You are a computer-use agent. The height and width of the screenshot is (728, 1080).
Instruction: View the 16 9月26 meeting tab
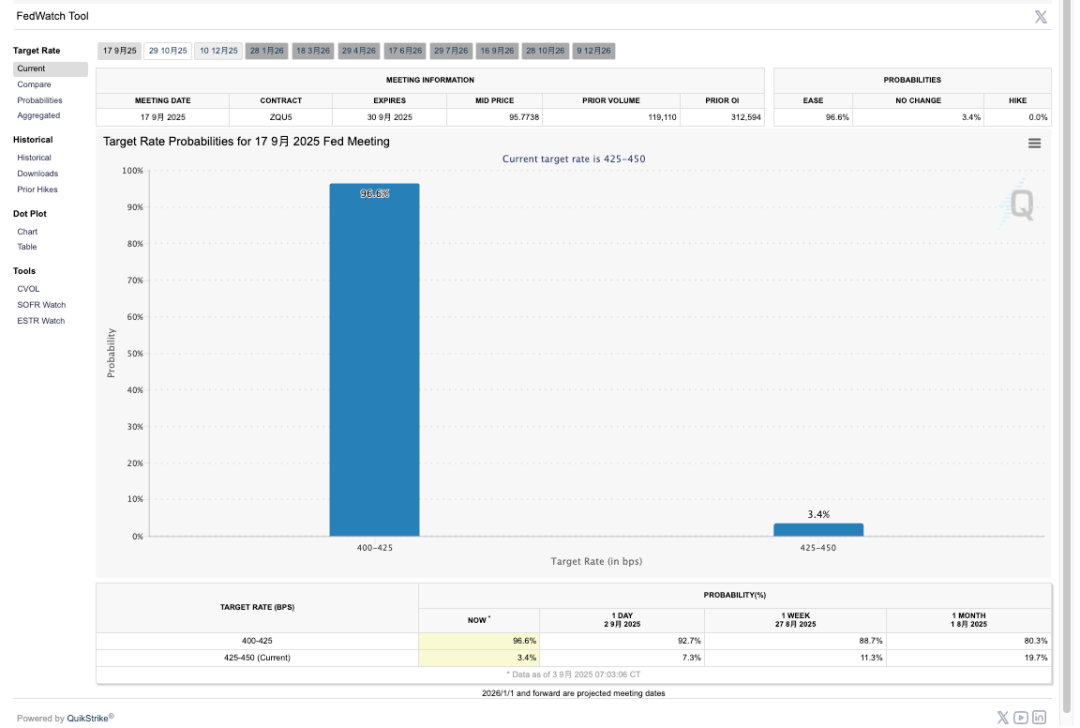497,51
